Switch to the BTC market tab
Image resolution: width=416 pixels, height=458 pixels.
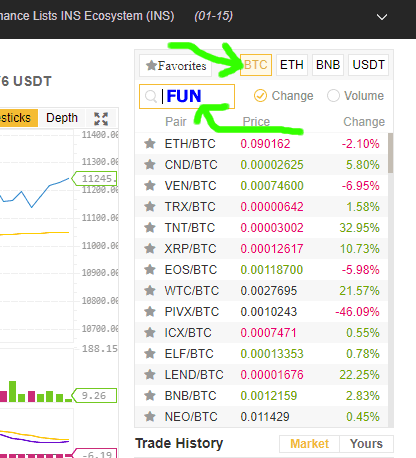tap(256, 65)
